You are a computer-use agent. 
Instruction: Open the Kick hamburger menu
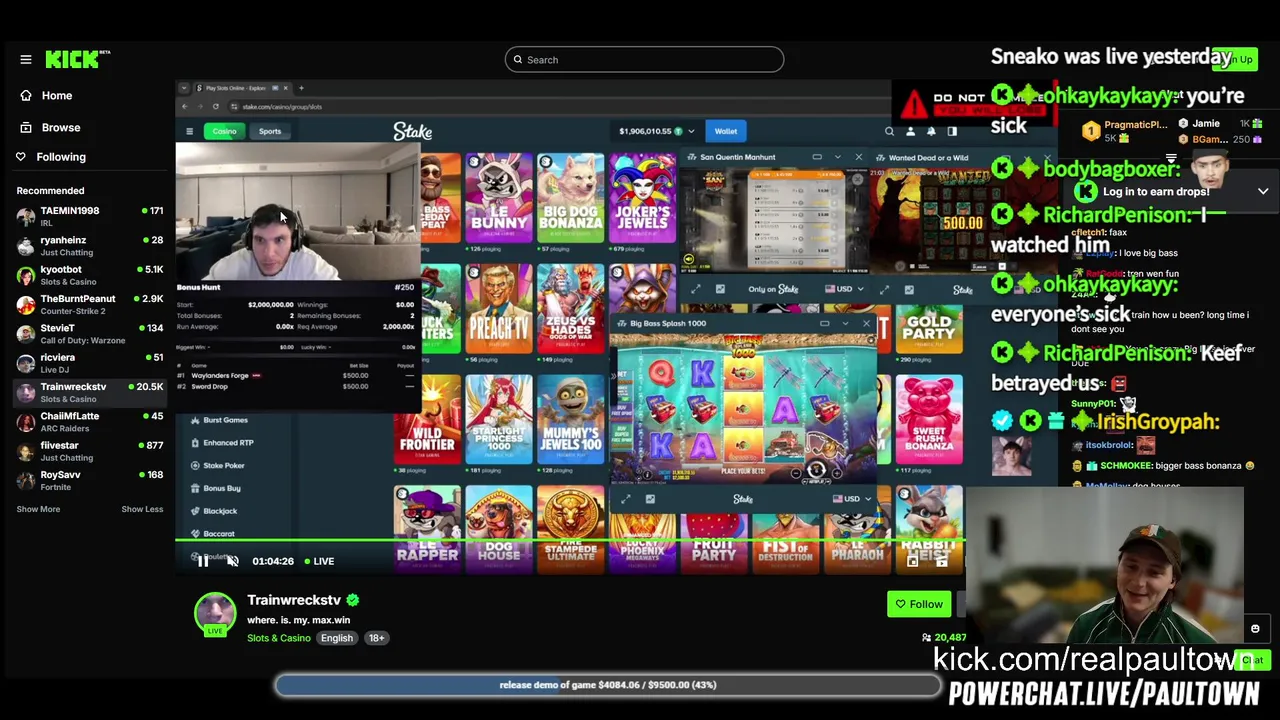26,60
